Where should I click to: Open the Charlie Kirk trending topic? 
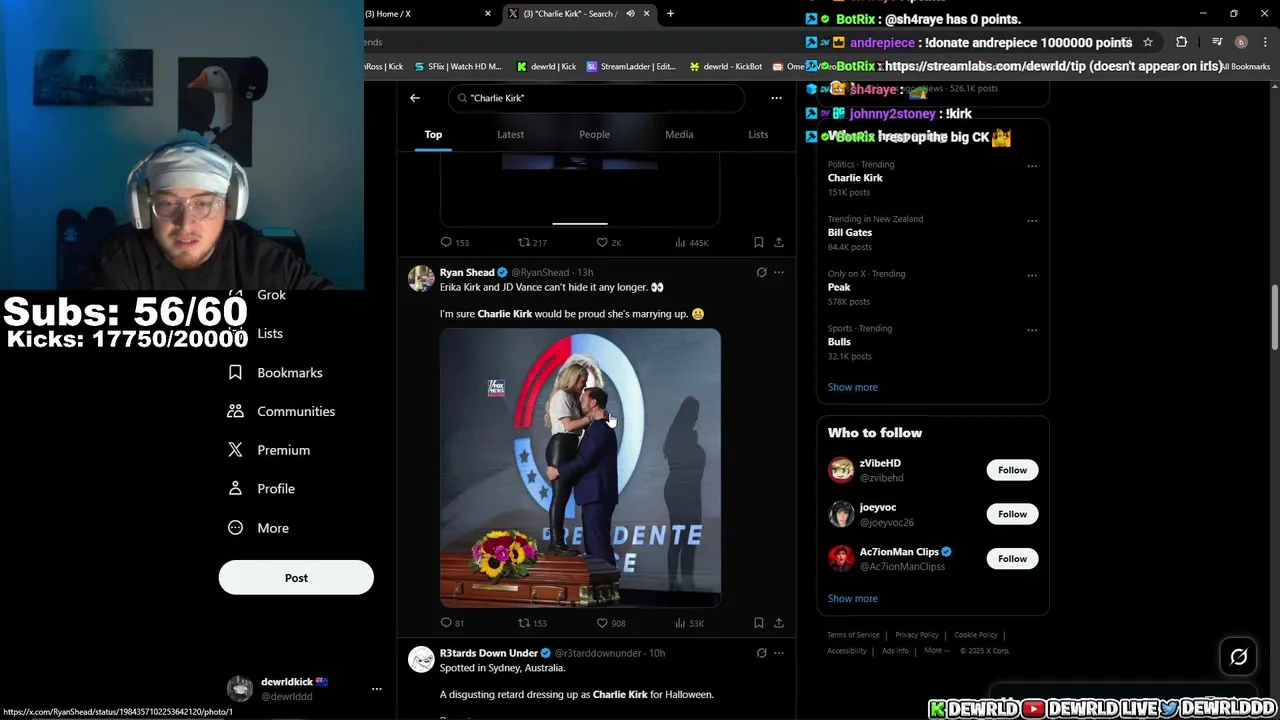855,178
